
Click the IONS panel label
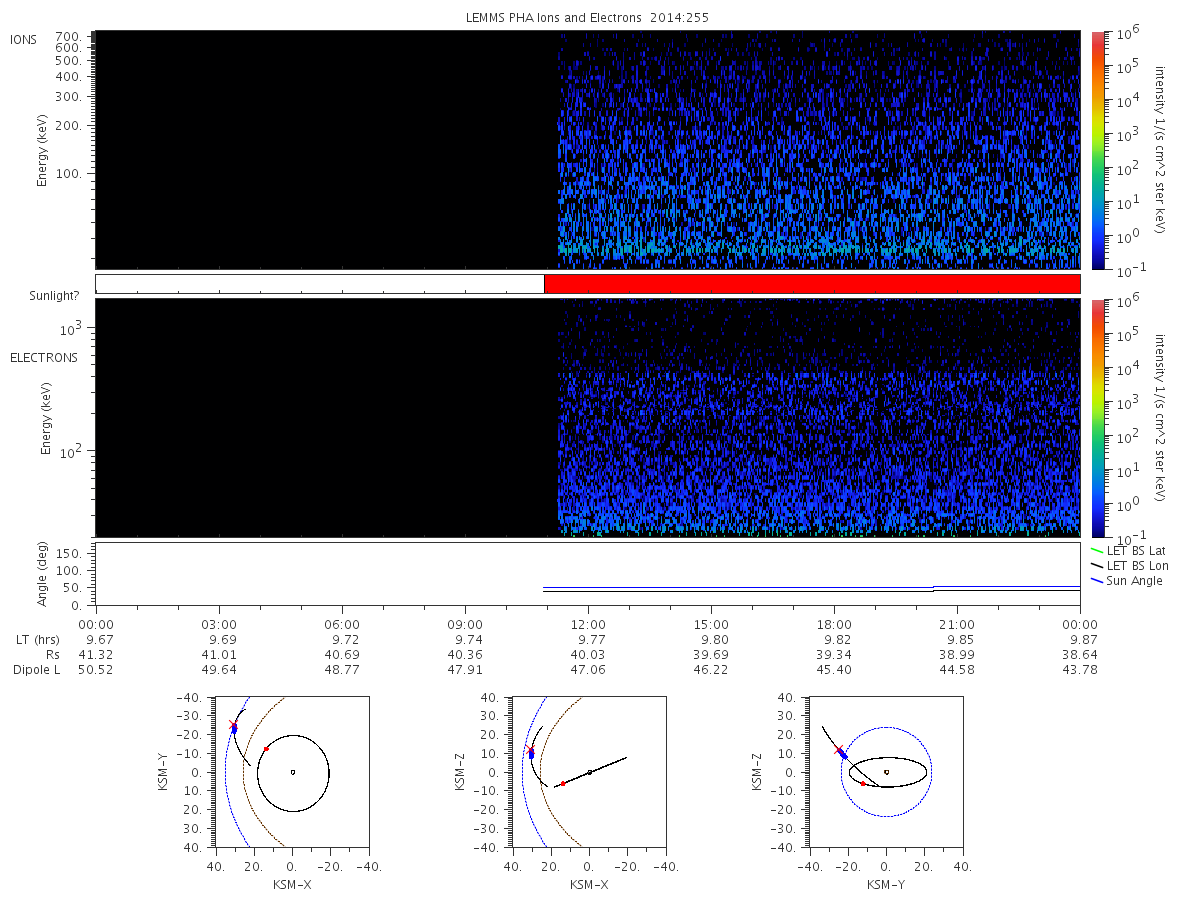coord(25,40)
